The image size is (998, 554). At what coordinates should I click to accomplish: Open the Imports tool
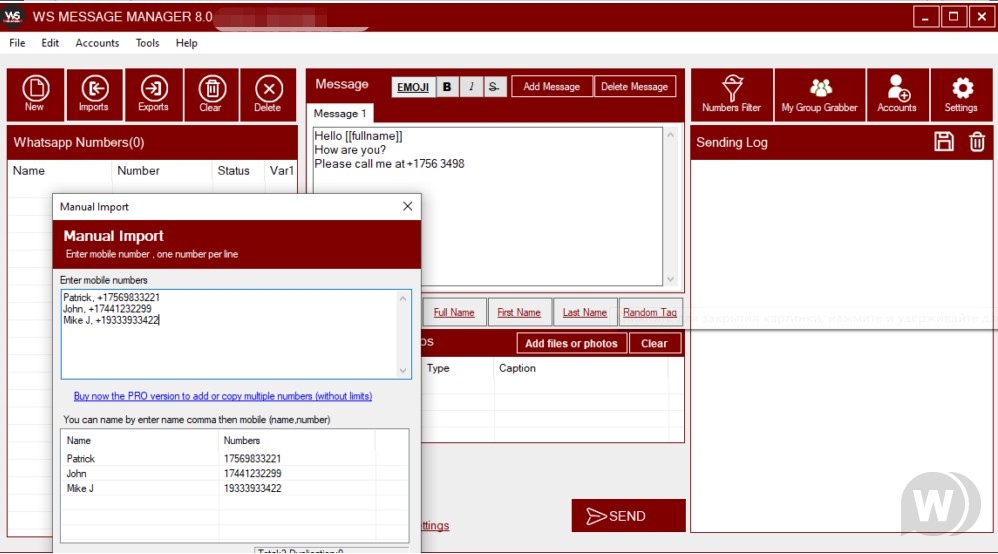pos(94,94)
